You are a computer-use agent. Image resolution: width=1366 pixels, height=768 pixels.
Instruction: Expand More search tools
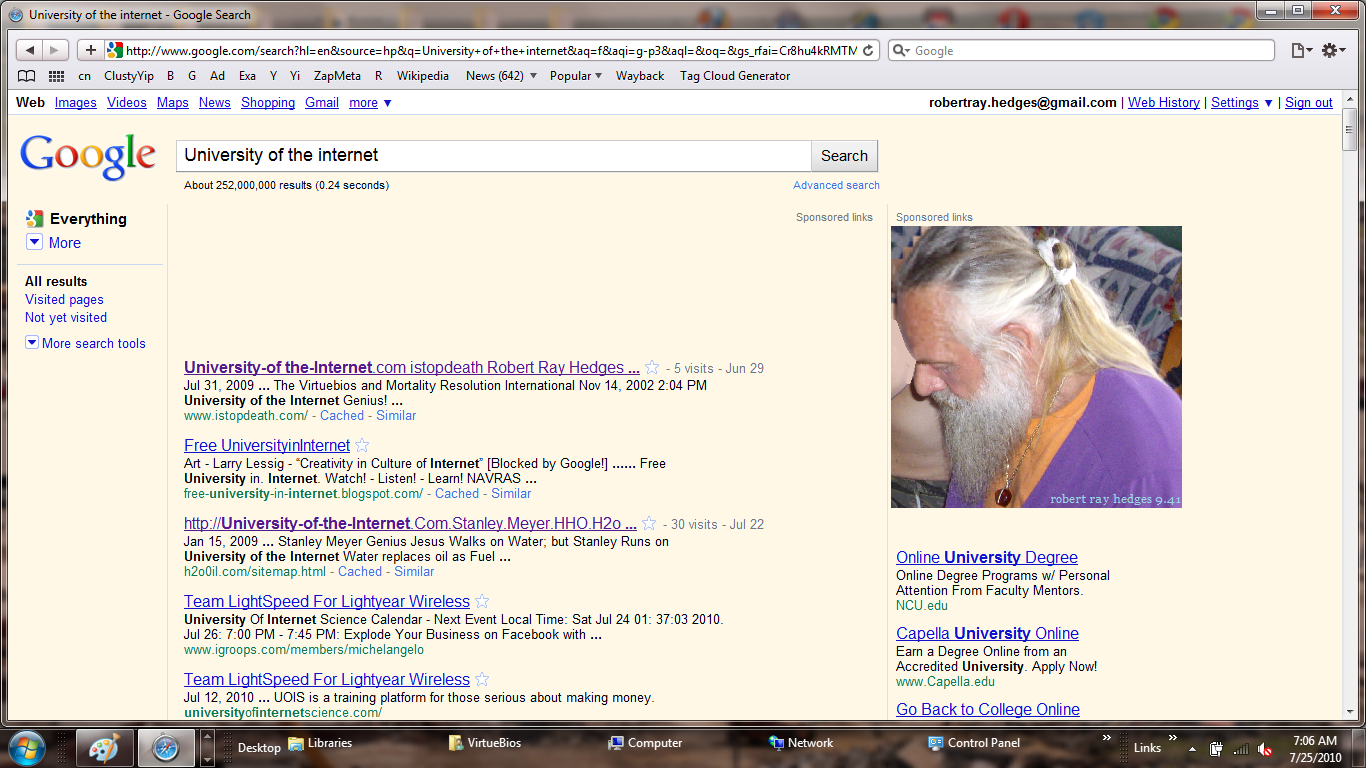[x=86, y=343]
